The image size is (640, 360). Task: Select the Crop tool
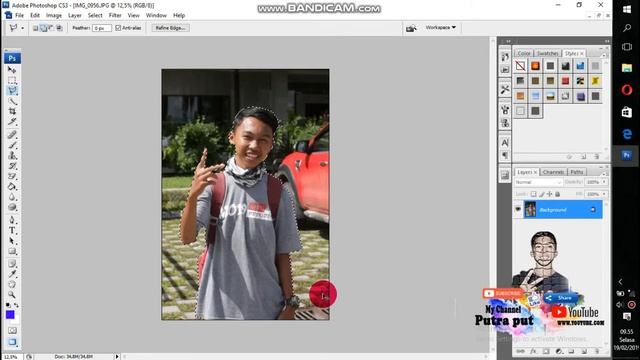12,111
